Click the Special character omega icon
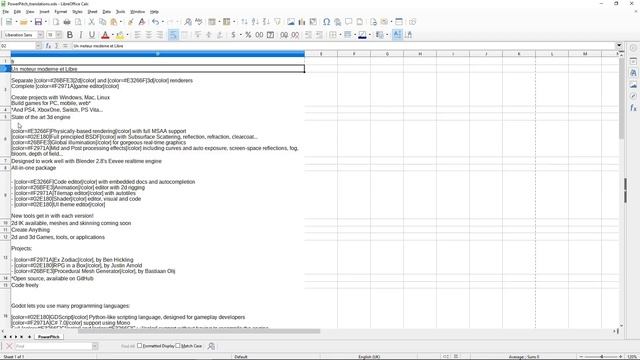This screenshot has width=640, height=360. tap(327, 22)
